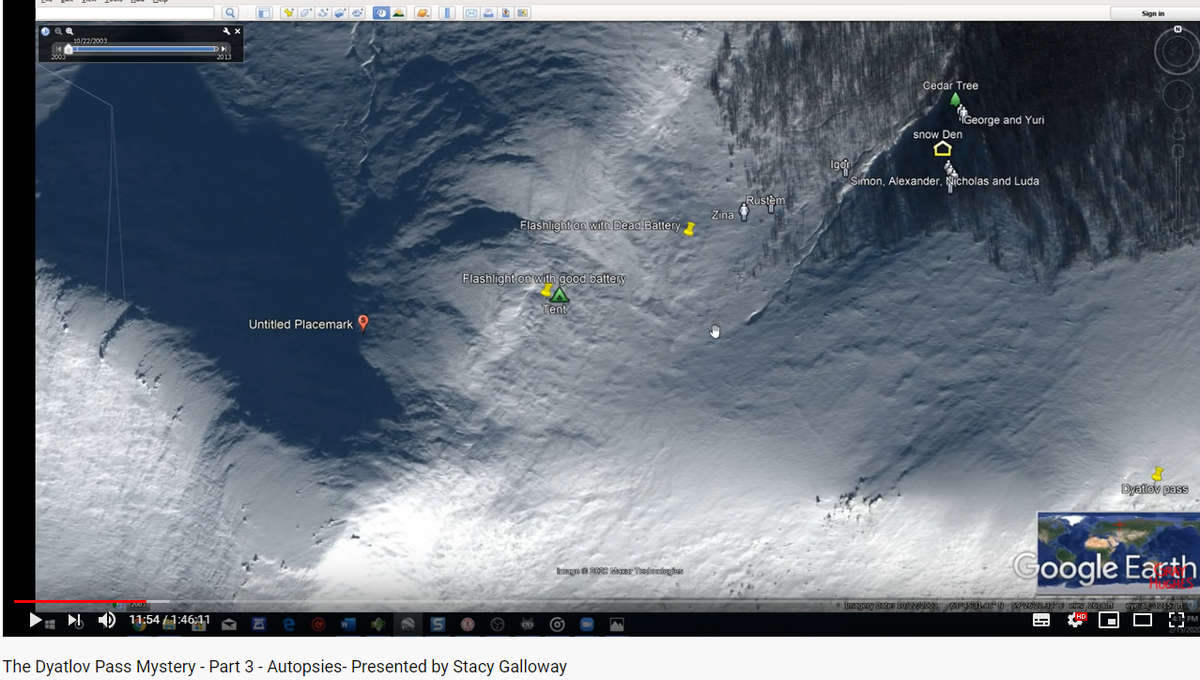The image size is (1200, 680).
Task: Select the snow Den yellow house placemark
Action: 942,149
